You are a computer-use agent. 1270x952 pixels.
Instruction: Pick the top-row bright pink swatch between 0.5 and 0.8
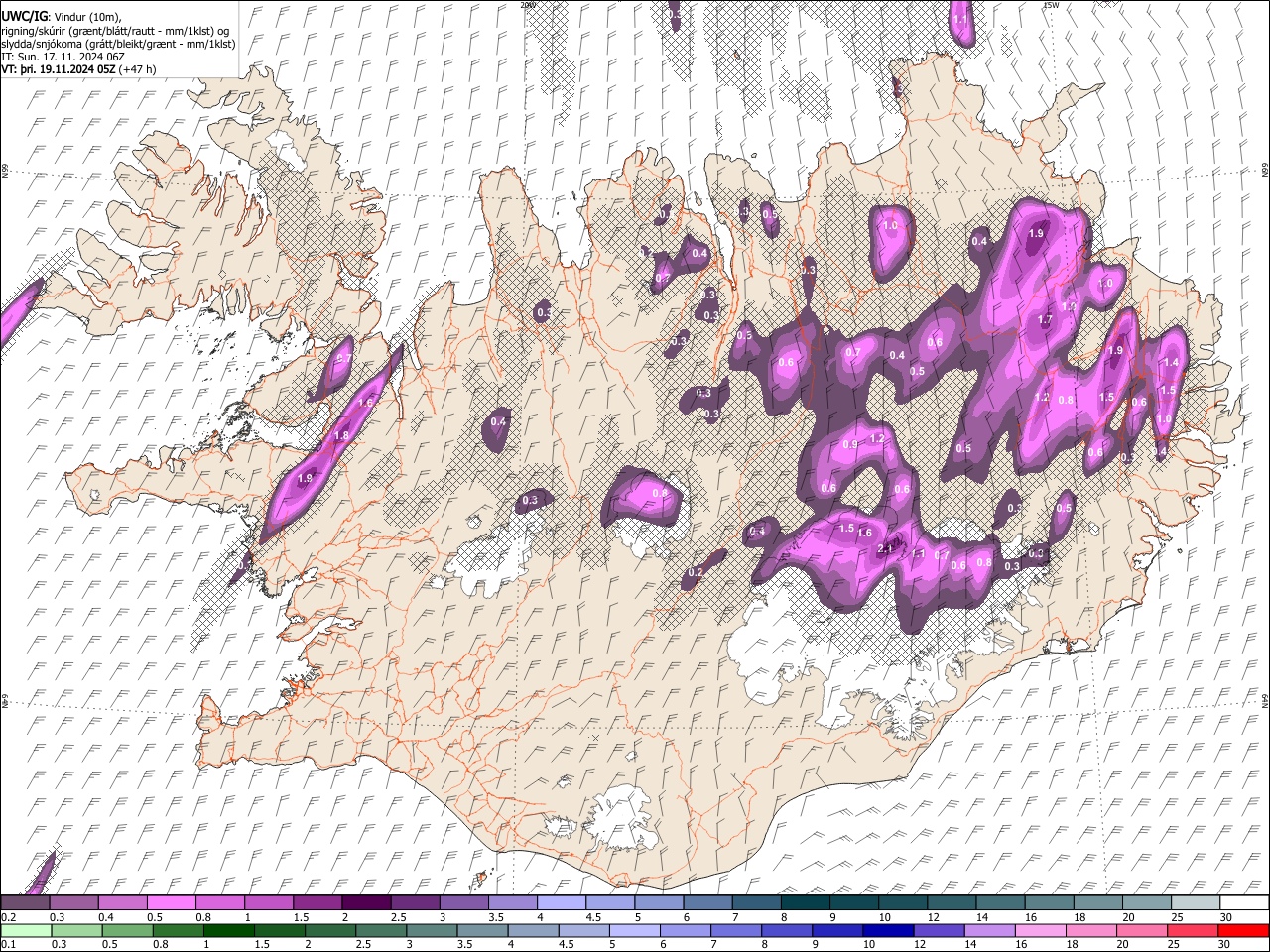171,902
